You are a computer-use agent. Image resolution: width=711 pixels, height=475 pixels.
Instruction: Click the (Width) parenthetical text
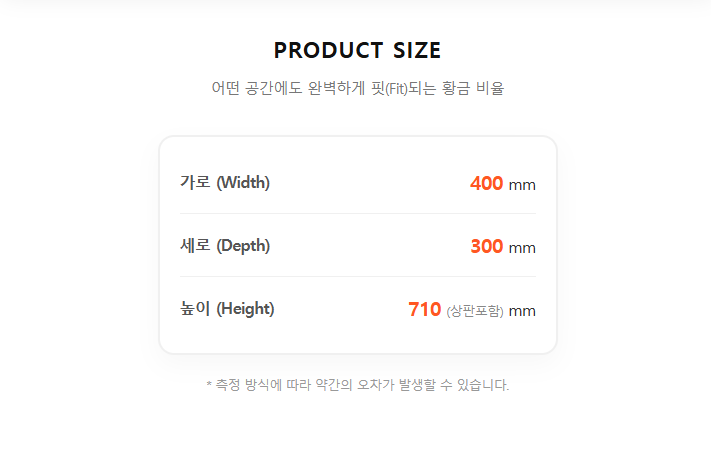pyautogui.click(x=243, y=182)
